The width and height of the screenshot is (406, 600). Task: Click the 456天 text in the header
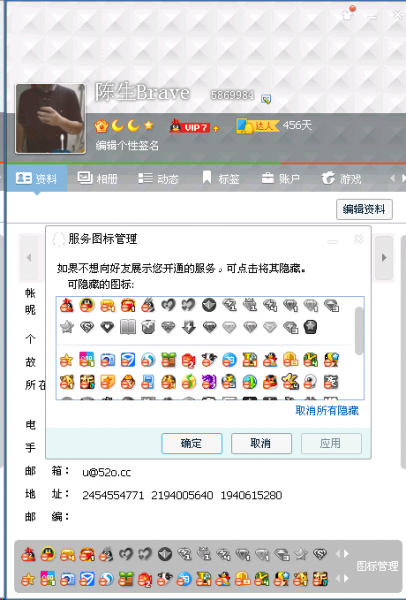click(297, 126)
